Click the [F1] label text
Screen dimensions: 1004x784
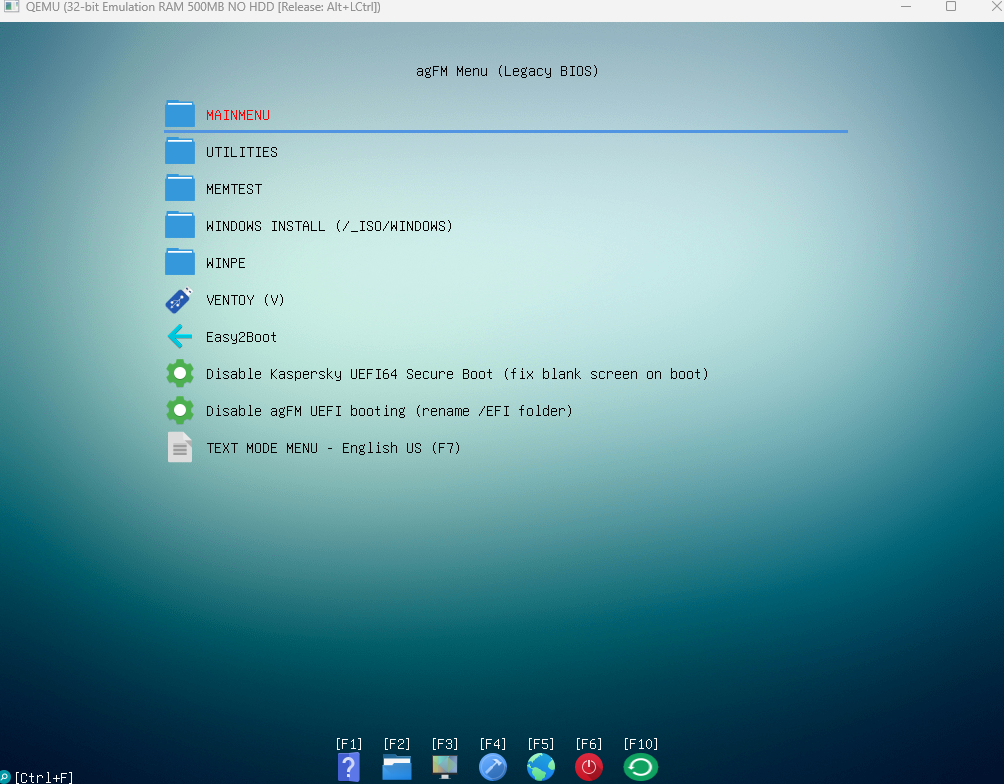(x=349, y=744)
